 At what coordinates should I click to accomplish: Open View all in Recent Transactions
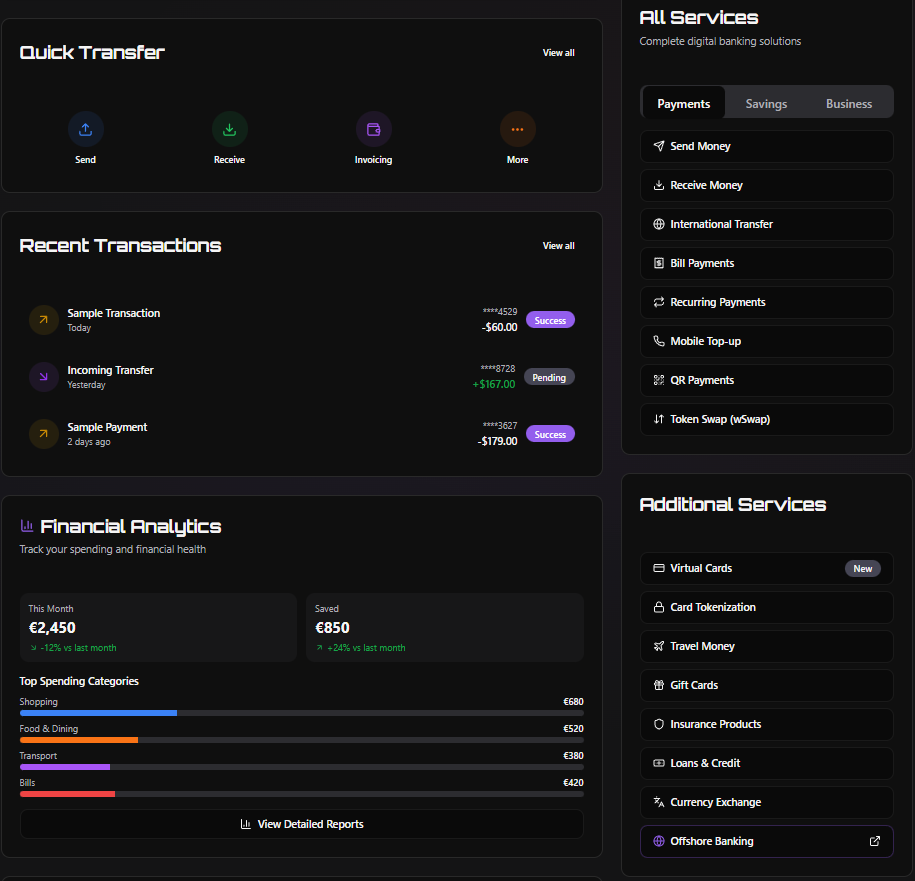pos(558,246)
